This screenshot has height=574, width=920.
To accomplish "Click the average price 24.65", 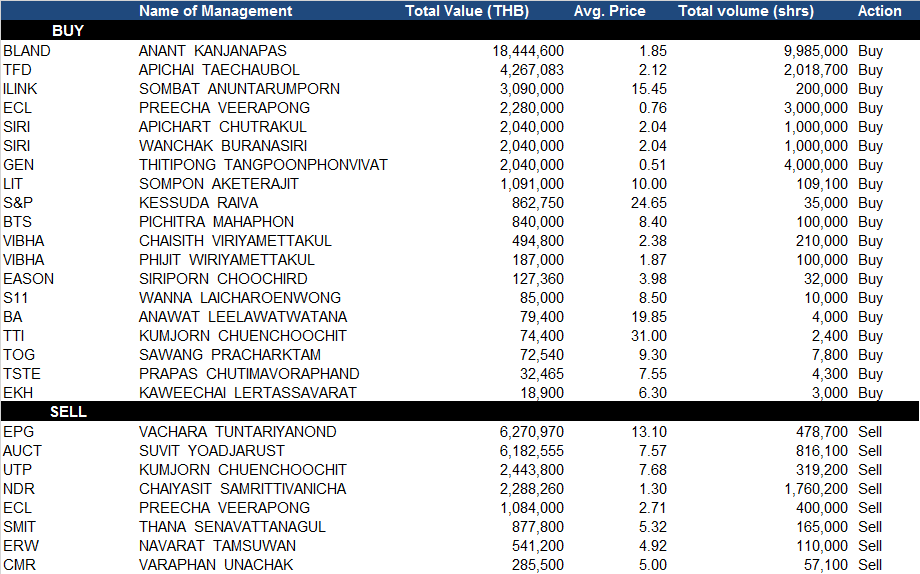I will click(x=649, y=202).
